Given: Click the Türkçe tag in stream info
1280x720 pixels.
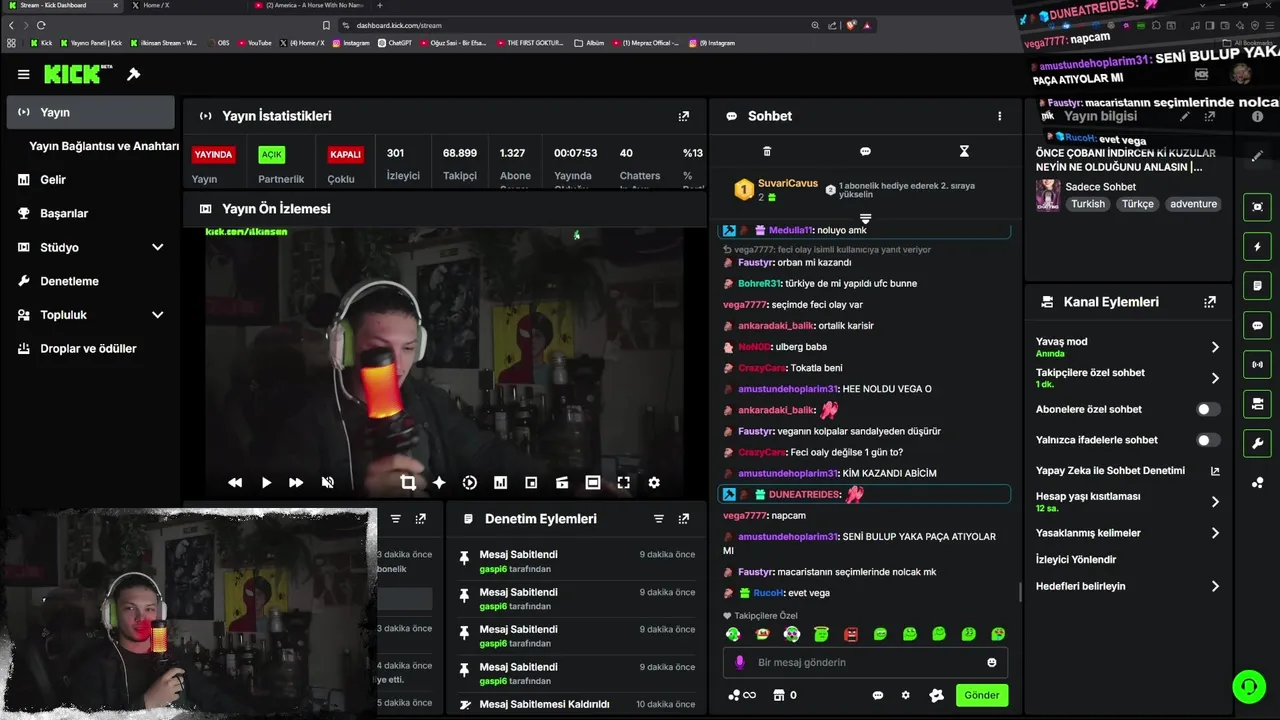Looking at the screenshot, I should coord(1137,204).
